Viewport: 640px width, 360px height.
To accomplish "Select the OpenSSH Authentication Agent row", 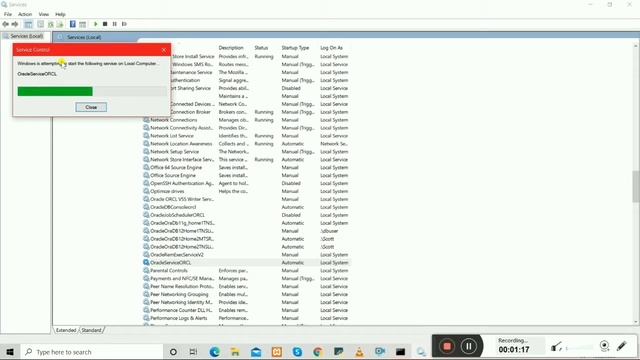I will pos(247,183).
